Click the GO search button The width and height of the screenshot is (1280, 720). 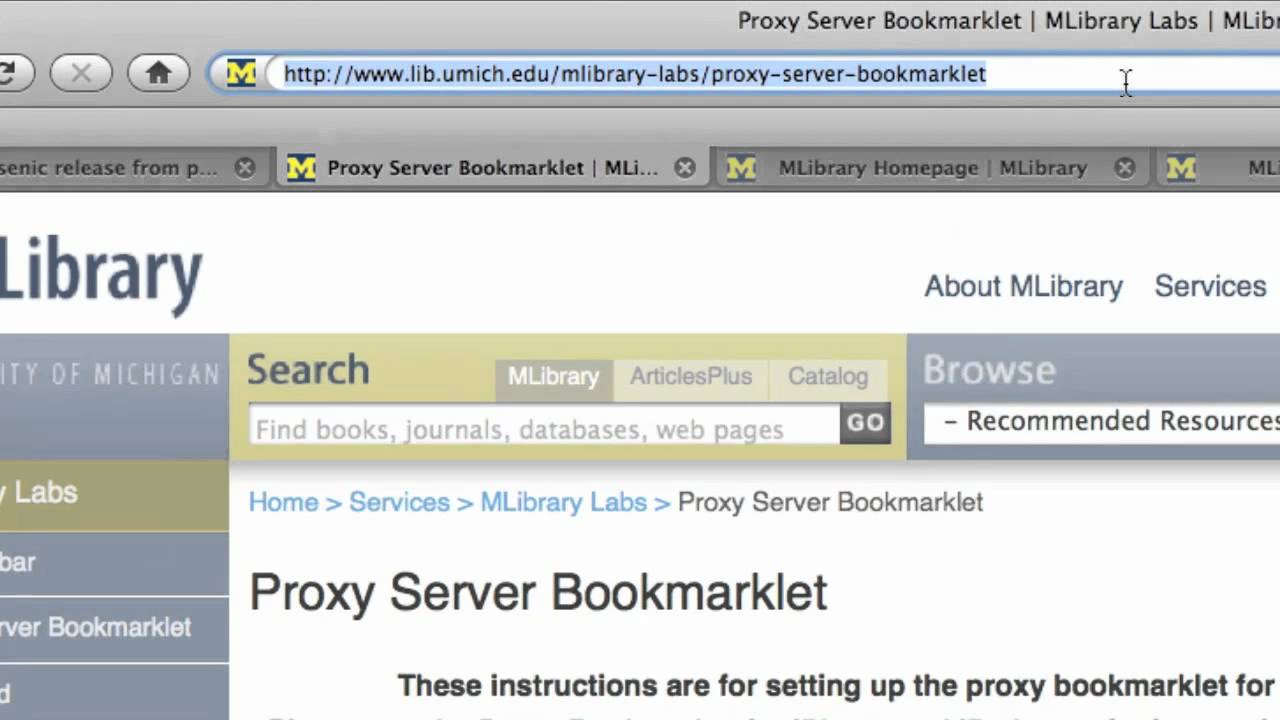click(x=866, y=423)
